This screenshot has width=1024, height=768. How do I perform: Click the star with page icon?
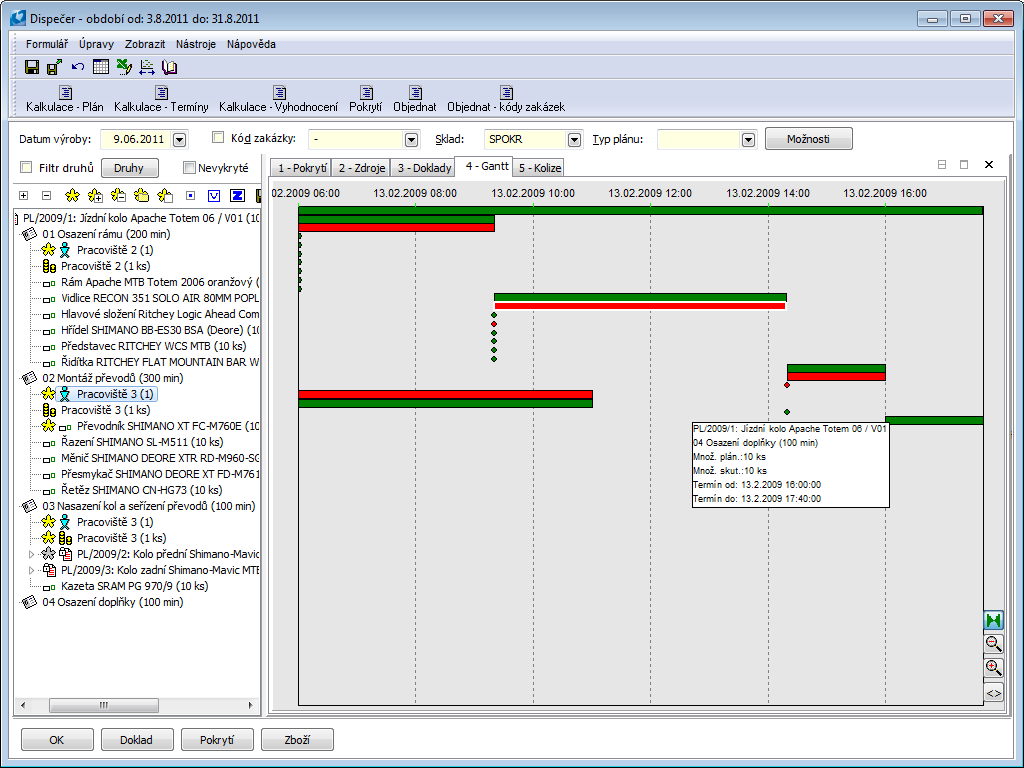coord(165,195)
